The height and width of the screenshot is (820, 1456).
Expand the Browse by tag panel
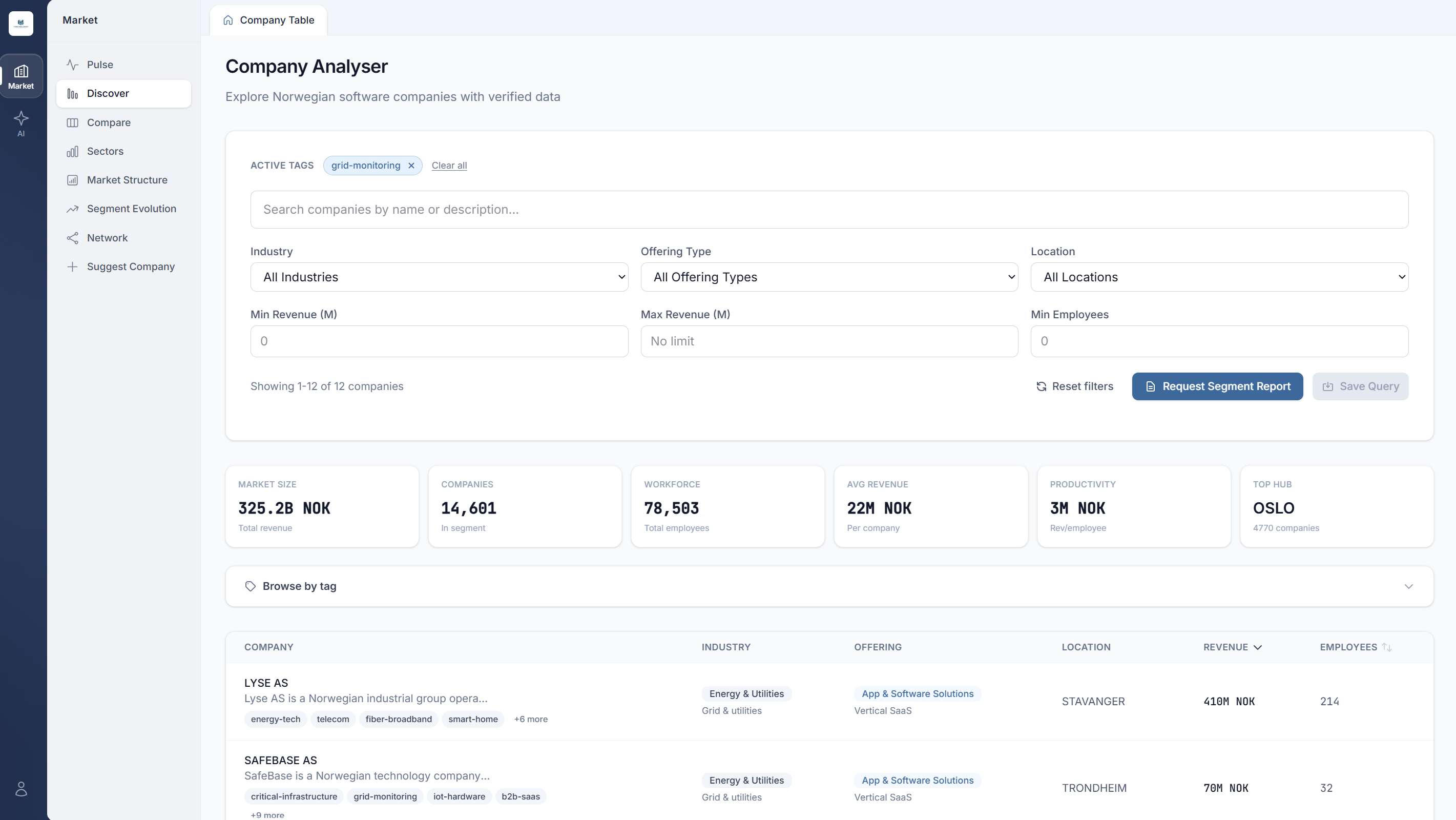tap(829, 586)
